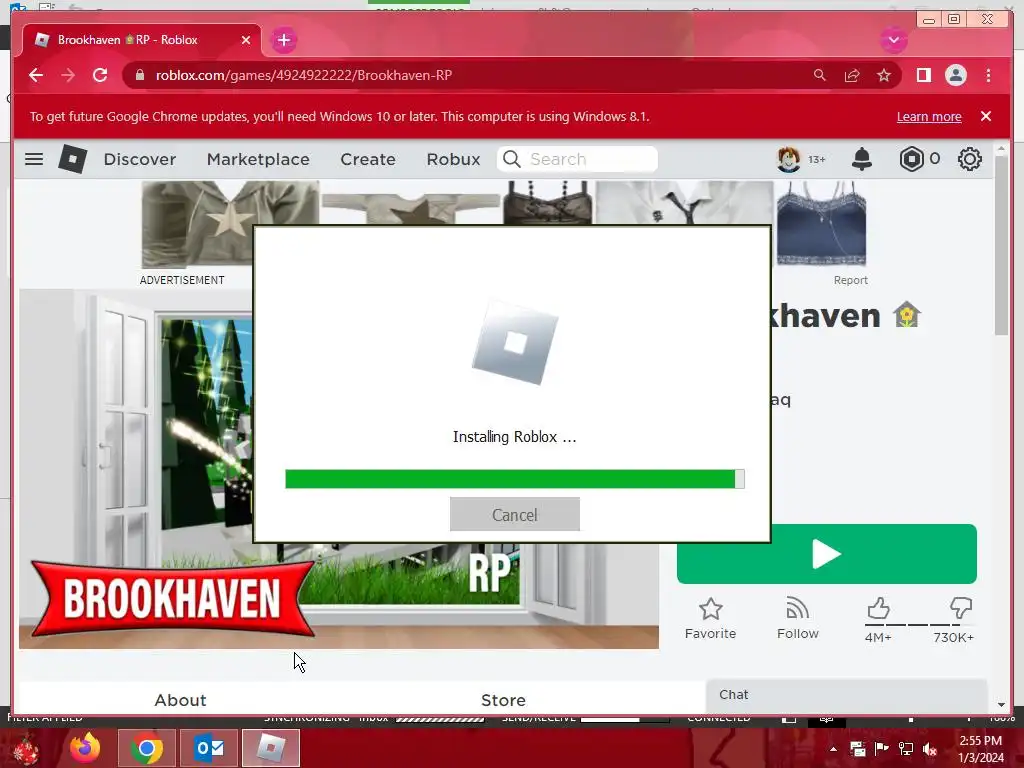Open Roblox notifications bell
This screenshot has width=1024, height=768.
pyautogui.click(x=862, y=159)
